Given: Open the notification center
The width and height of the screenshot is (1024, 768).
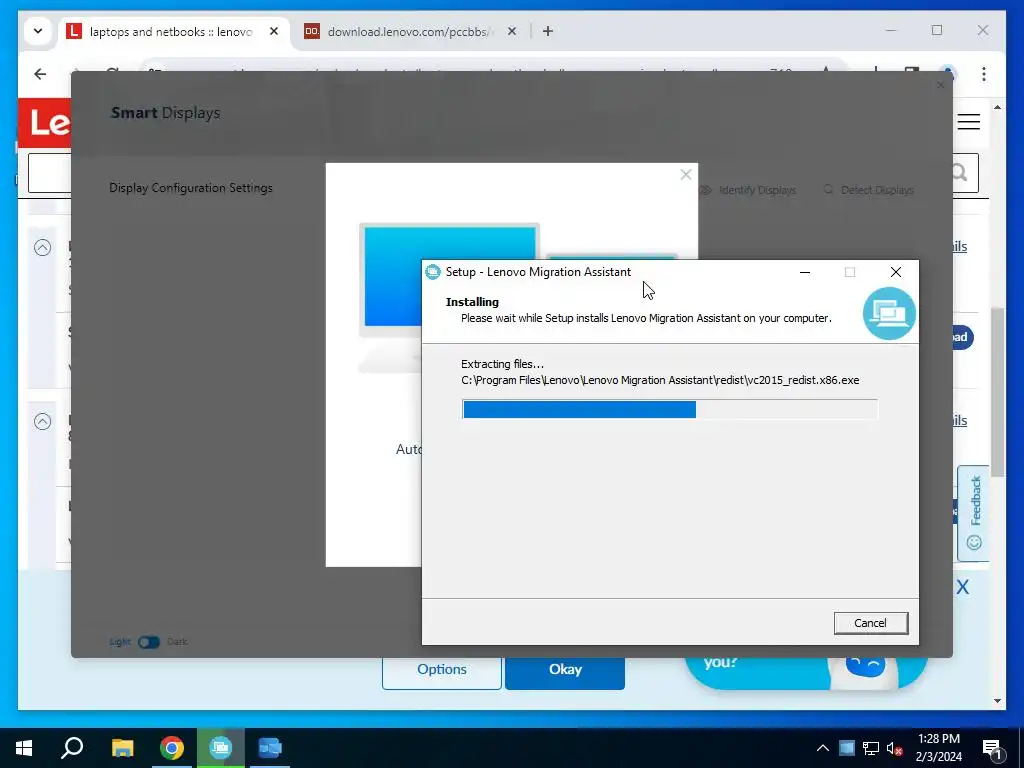Looking at the screenshot, I should (992, 748).
